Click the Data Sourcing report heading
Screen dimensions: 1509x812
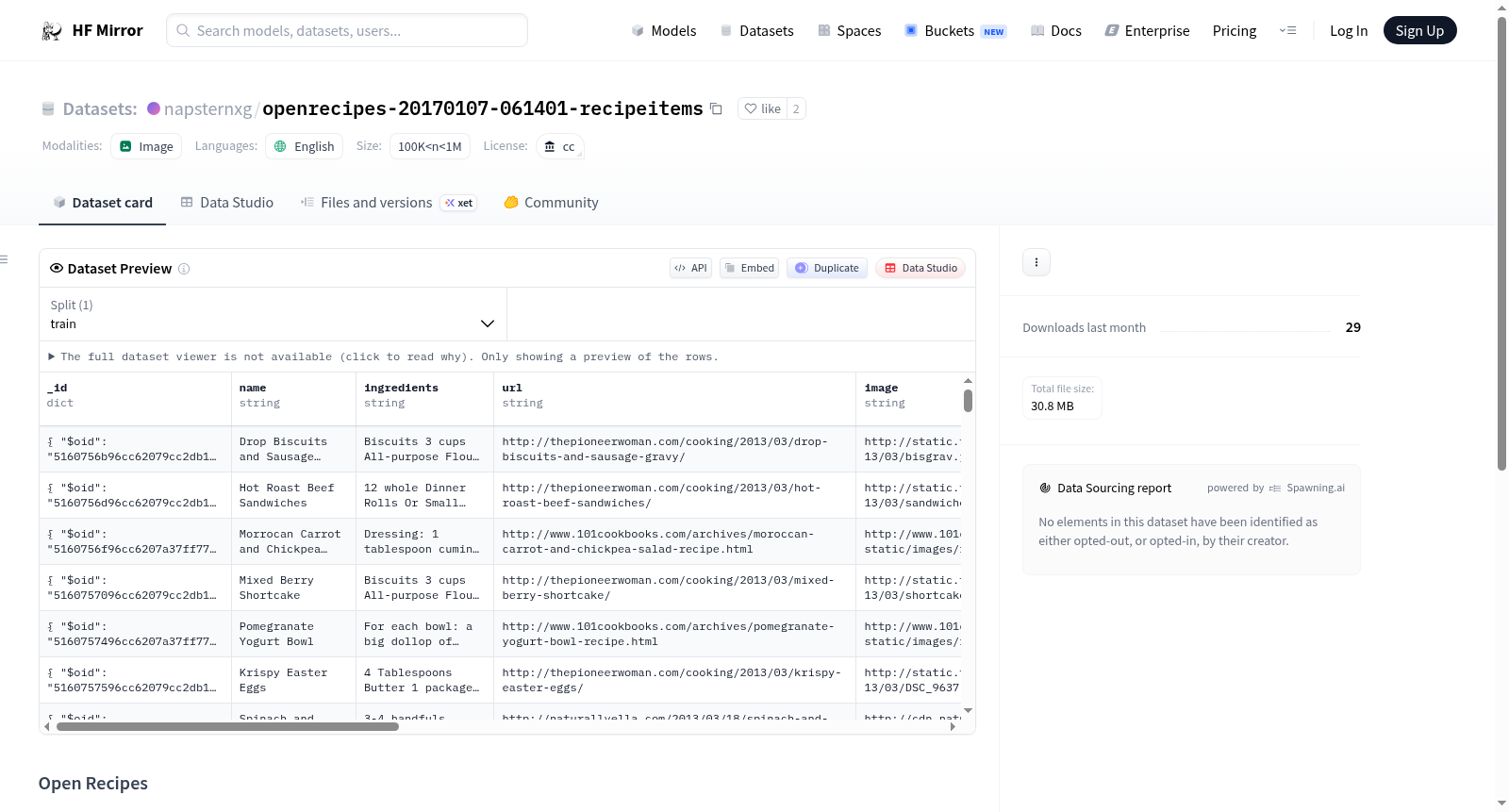click(1114, 488)
